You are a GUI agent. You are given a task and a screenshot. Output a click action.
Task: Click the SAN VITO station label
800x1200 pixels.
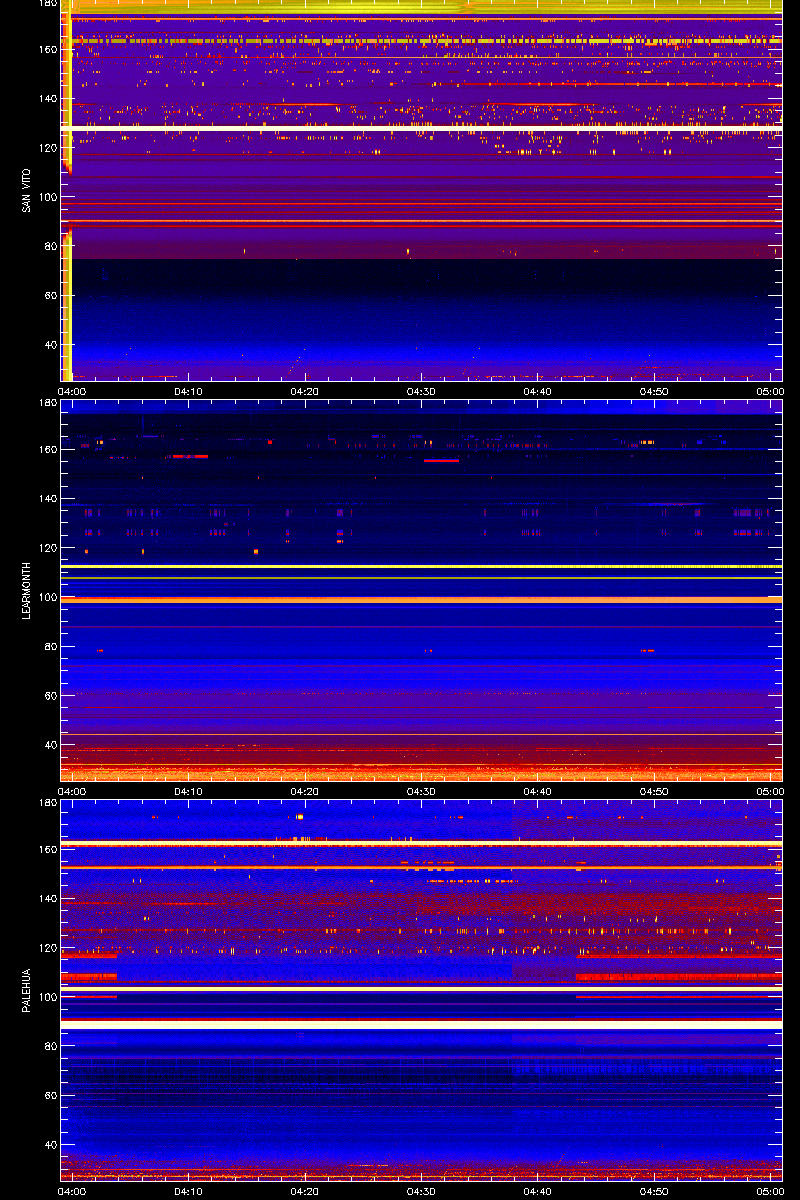coord(26,190)
